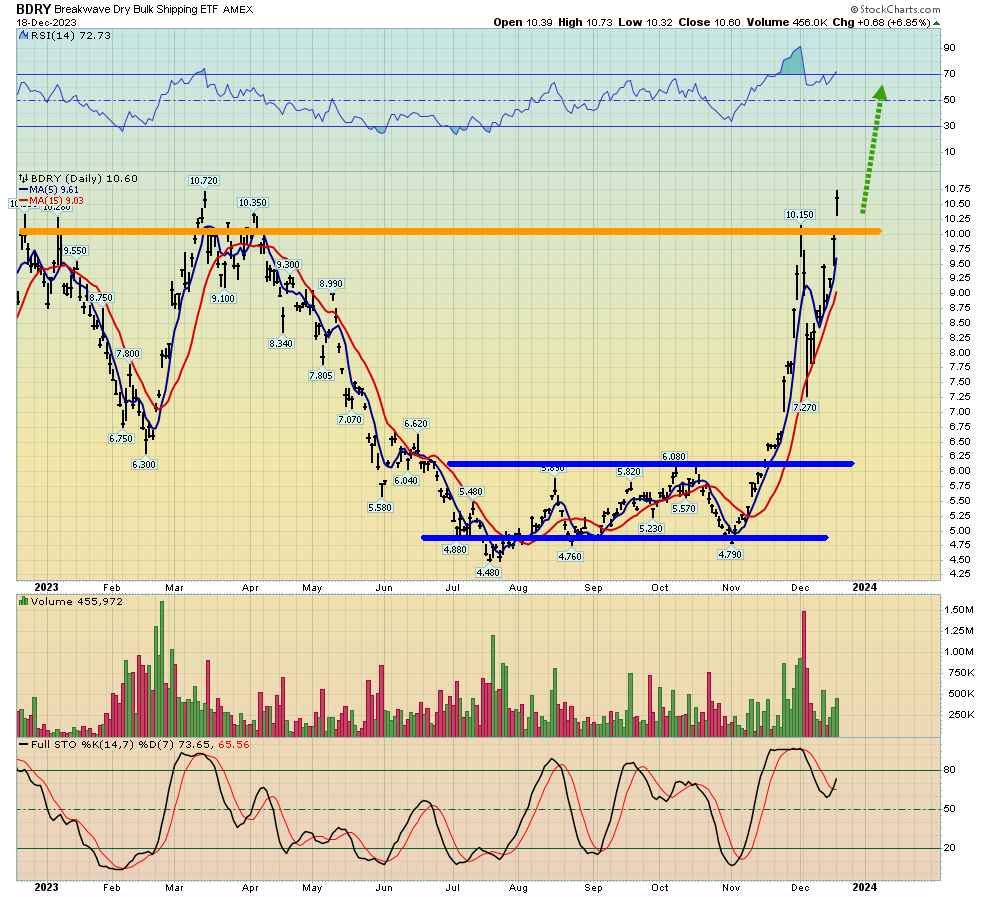The width and height of the screenshot is (990, 897).
Task: Click the AMEX exchange label
Action: tap(237, 9)
